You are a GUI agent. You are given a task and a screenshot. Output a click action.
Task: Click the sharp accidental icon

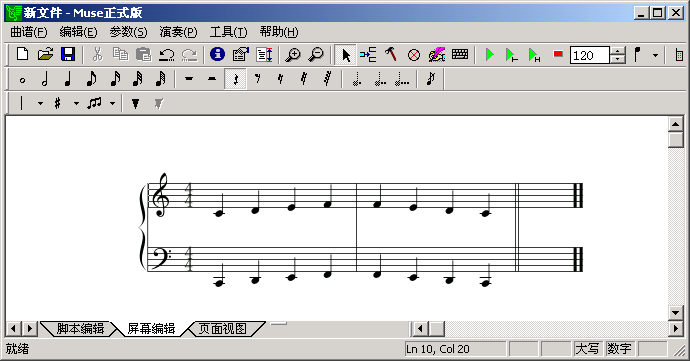coord(57,103)
